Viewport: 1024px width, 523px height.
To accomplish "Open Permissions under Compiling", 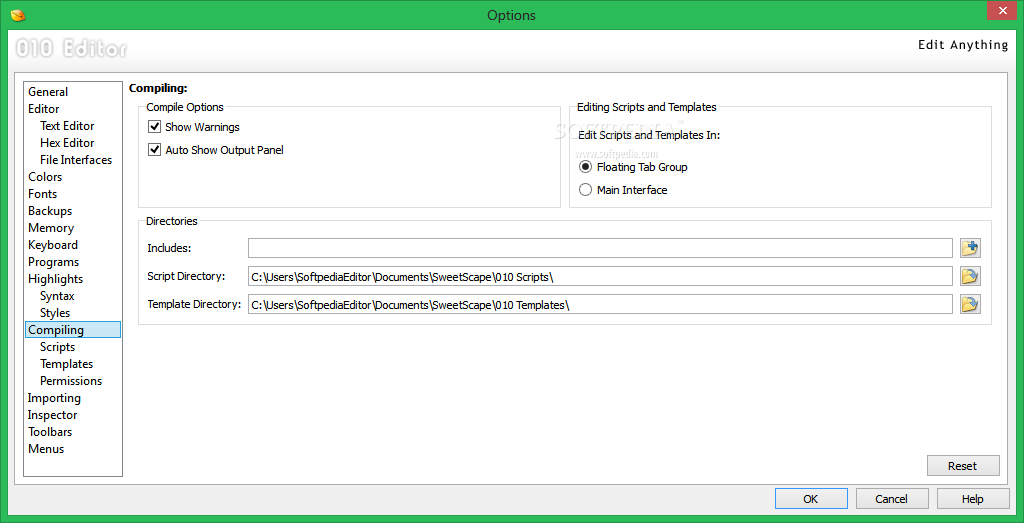I will tap(71, 381).
